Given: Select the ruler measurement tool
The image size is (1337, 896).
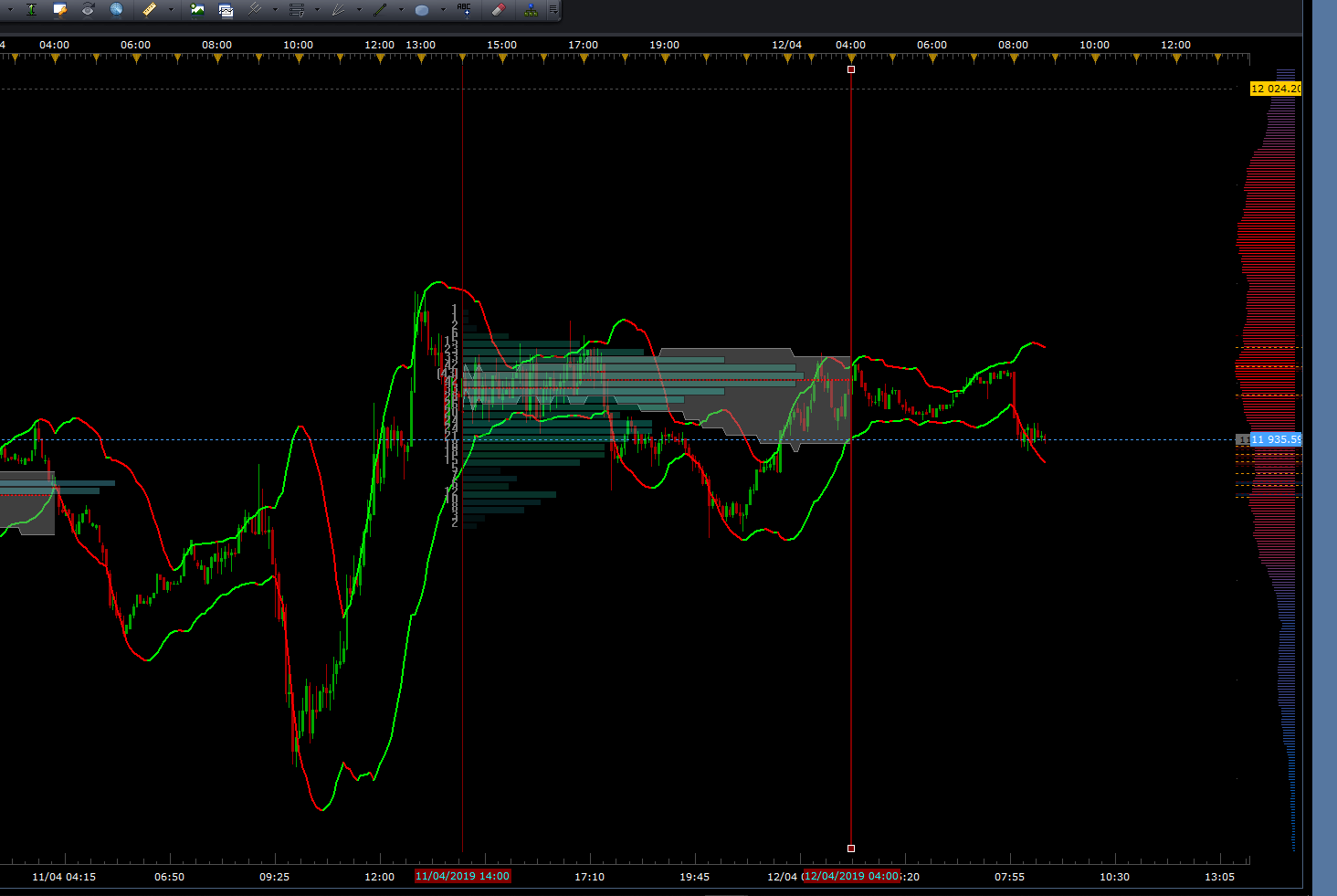Looking at the screenshot, I should [x=150, y=9].
